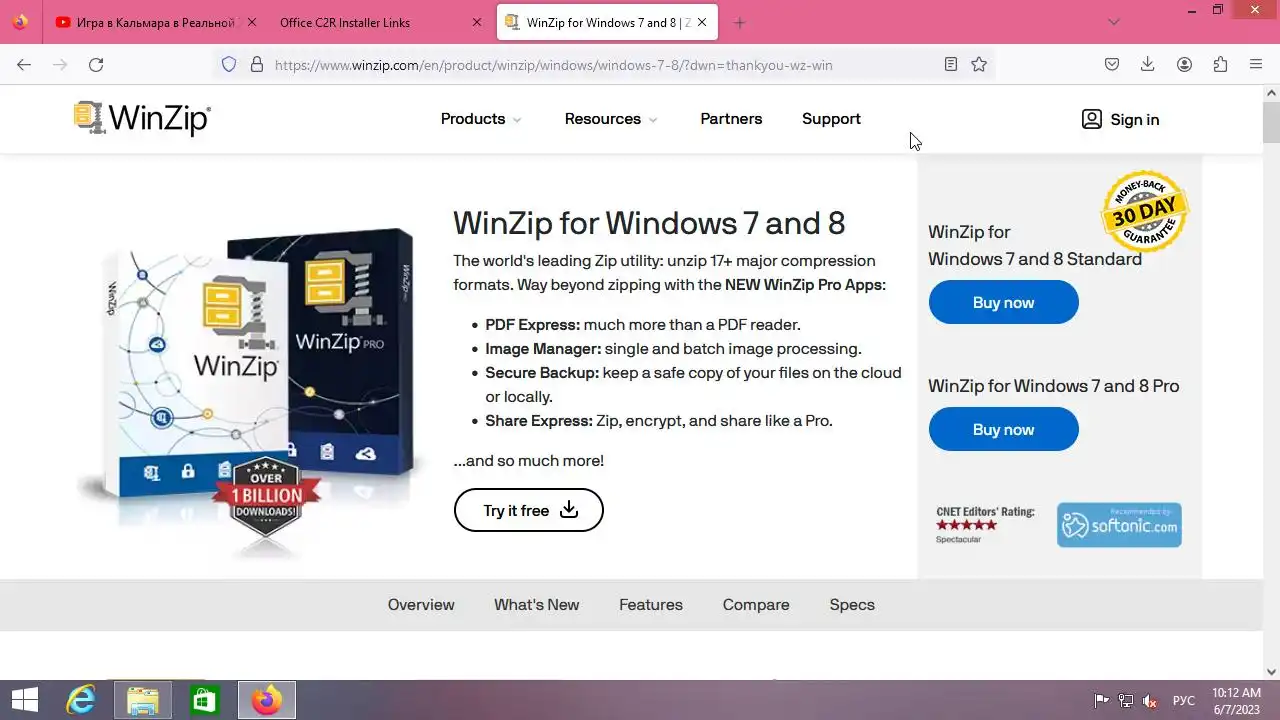Open the Partners menu item
1280x720 pixels.
point(731,119)
